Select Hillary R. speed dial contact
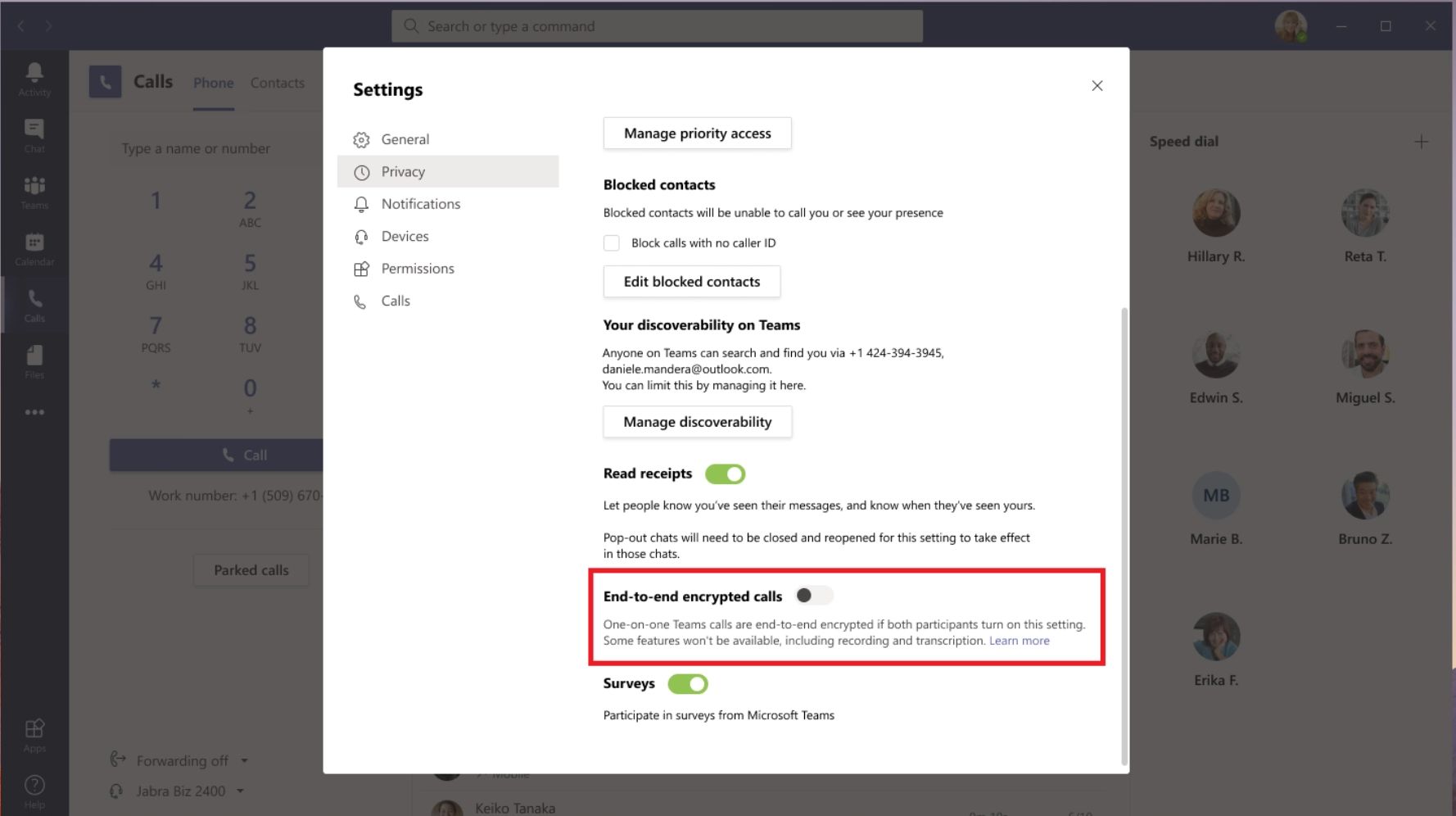This screenshot has width=1456, height=816. point(1216,226)
